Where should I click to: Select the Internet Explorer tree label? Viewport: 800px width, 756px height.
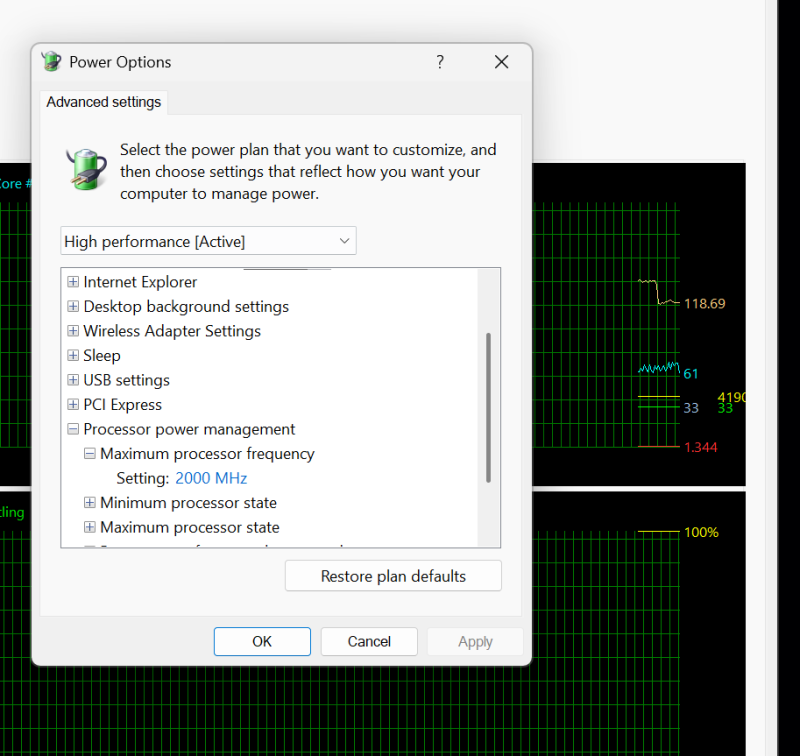coord(140,282)
